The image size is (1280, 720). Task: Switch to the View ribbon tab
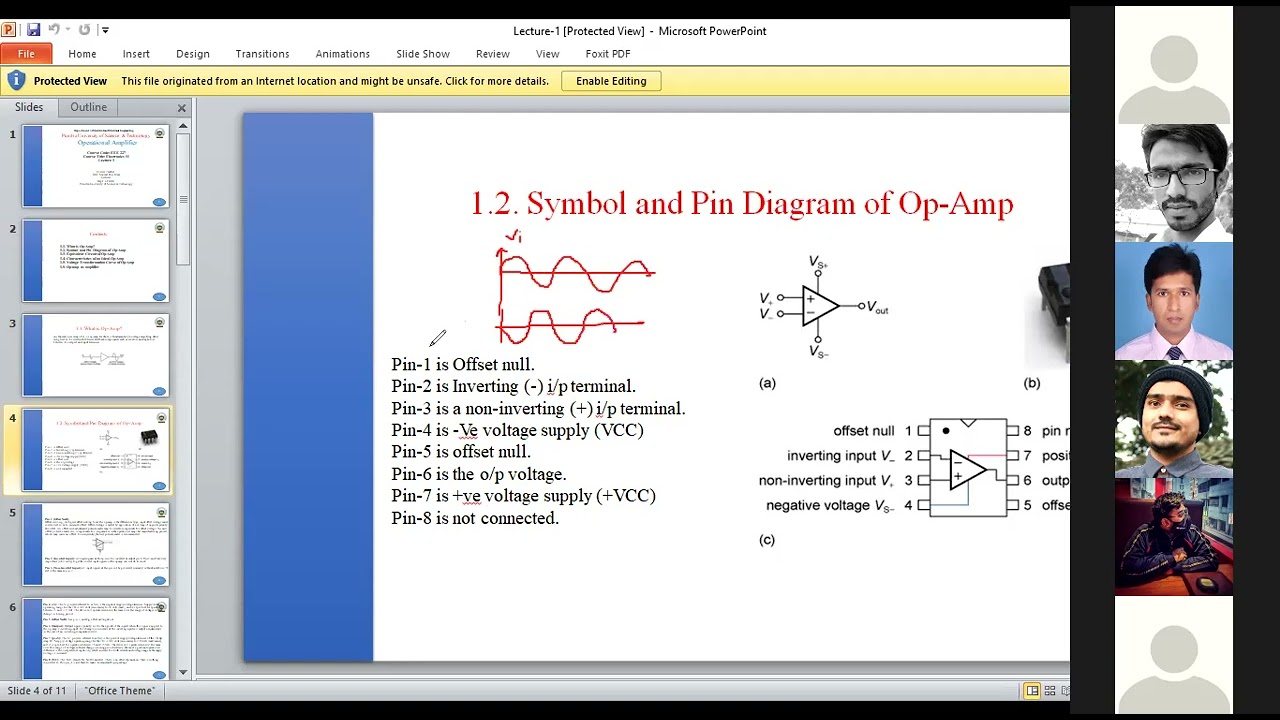click(547, 54)
